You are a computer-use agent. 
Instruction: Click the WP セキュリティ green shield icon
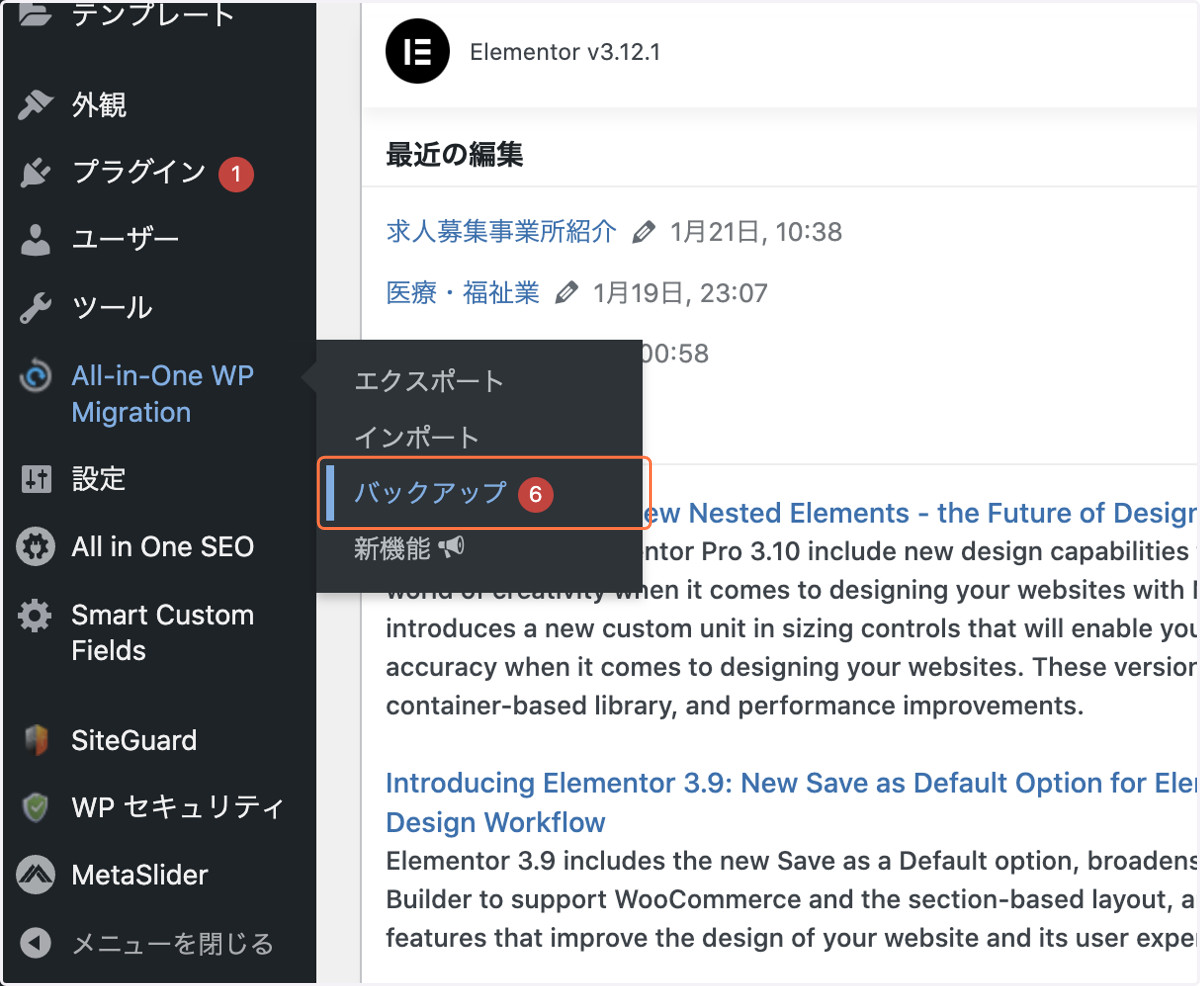coord(35,807)
